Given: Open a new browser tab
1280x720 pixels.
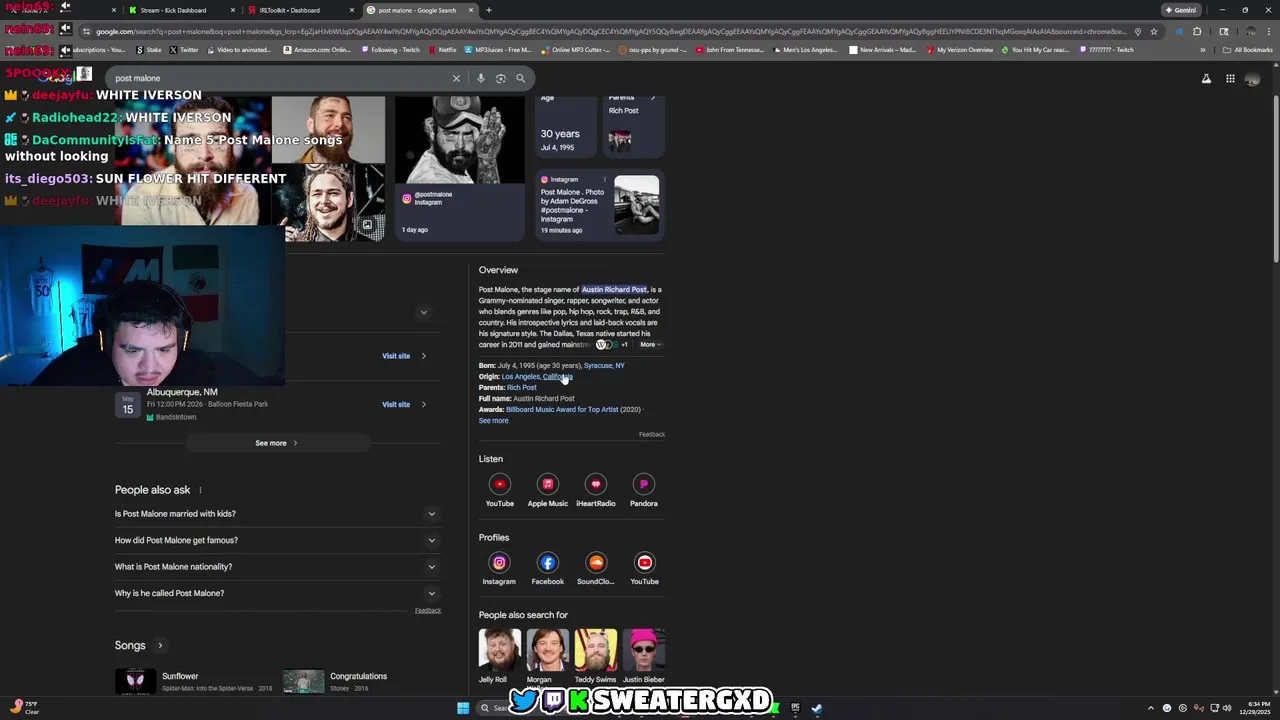Looking at the screenshot, I should [488, 10].
